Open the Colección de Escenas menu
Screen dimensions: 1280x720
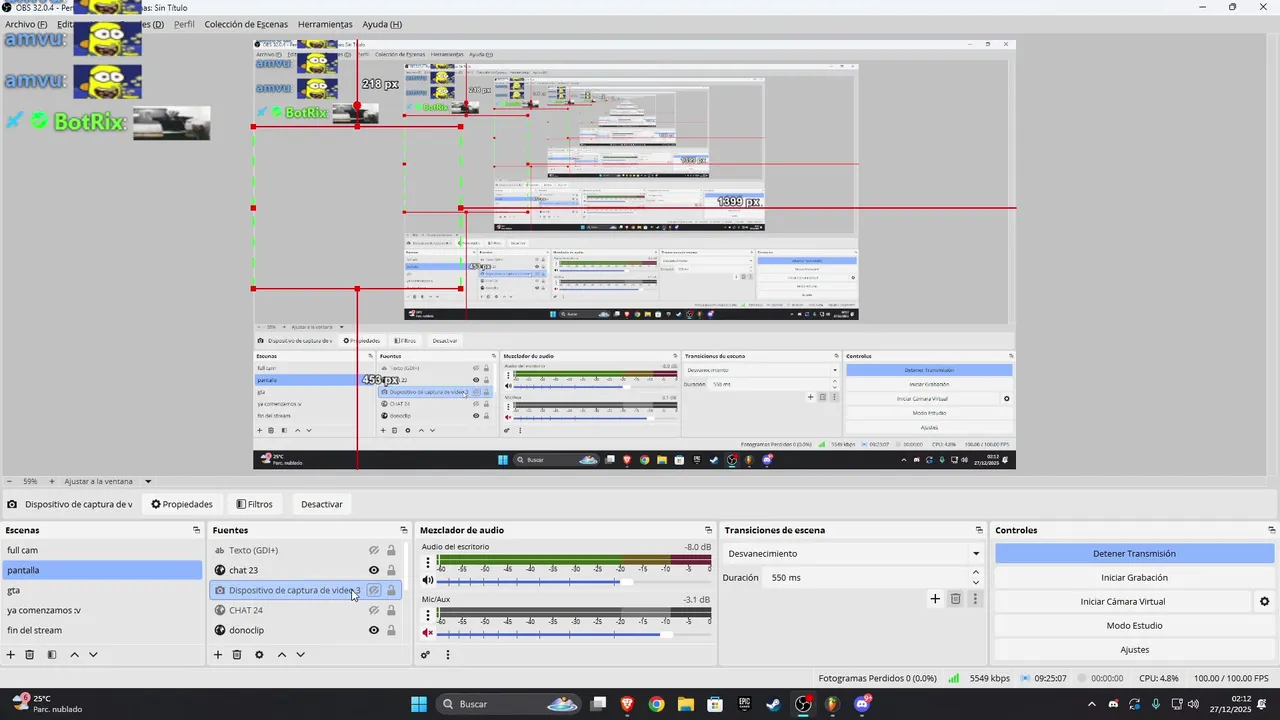click(246, 24)
